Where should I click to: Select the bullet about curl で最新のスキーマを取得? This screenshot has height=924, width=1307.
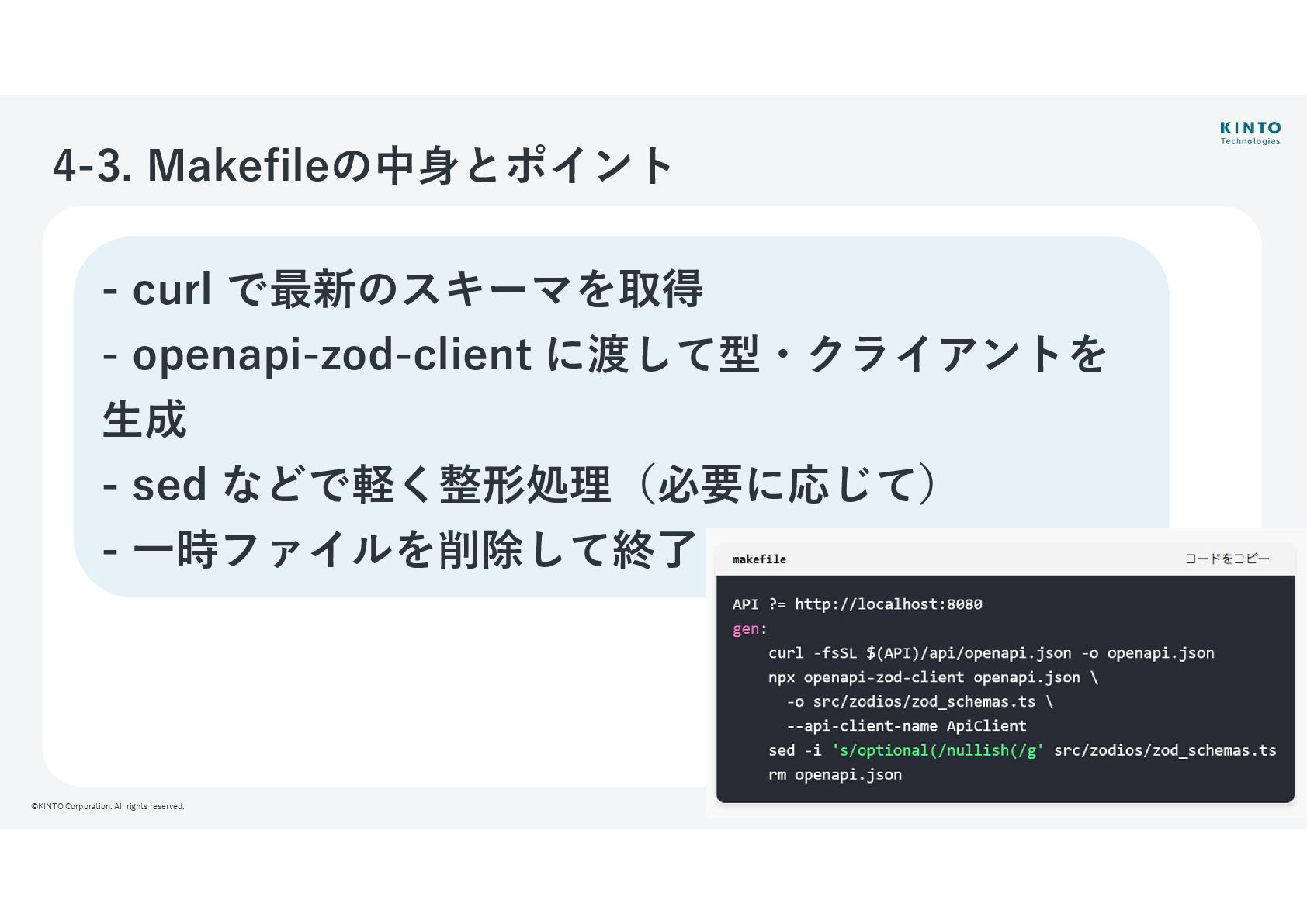click(x=403, y=289)
